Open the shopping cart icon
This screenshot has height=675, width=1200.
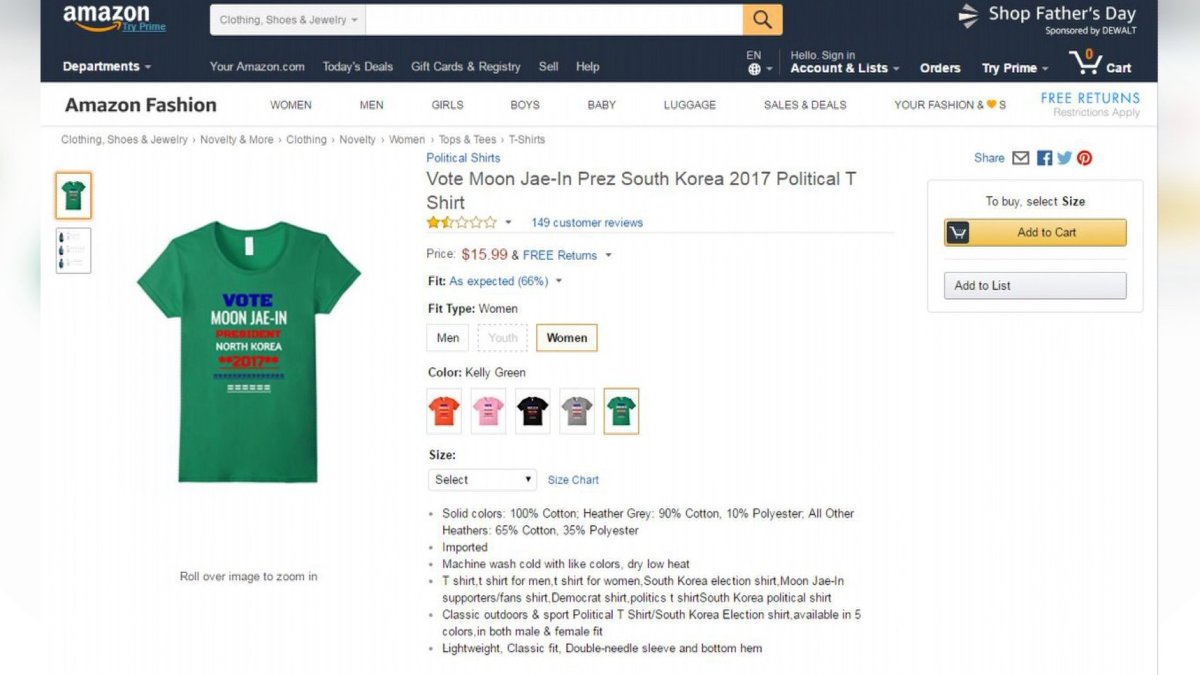[x=1086, y=63]
